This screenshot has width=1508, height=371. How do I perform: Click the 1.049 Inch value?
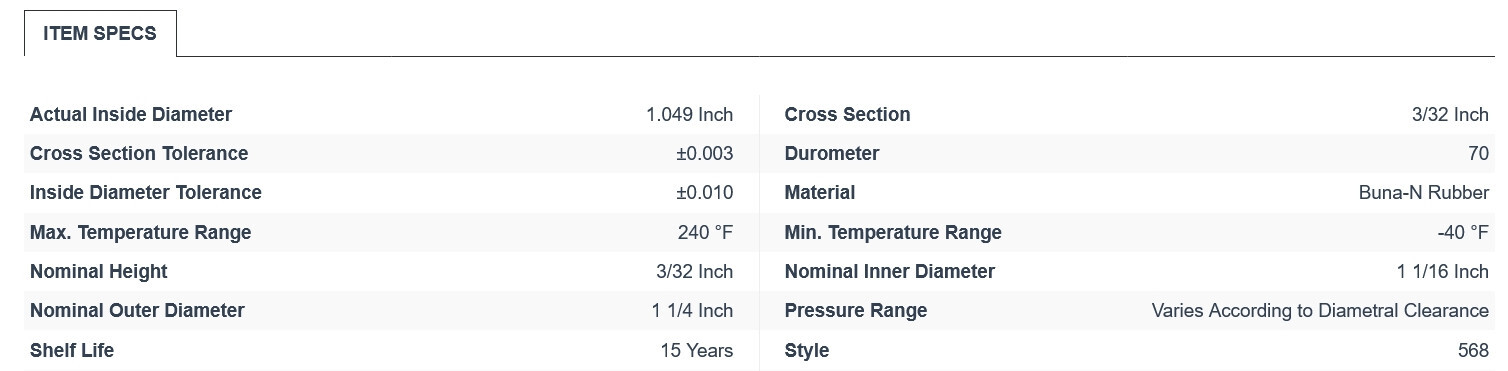[x=689, y=114]
